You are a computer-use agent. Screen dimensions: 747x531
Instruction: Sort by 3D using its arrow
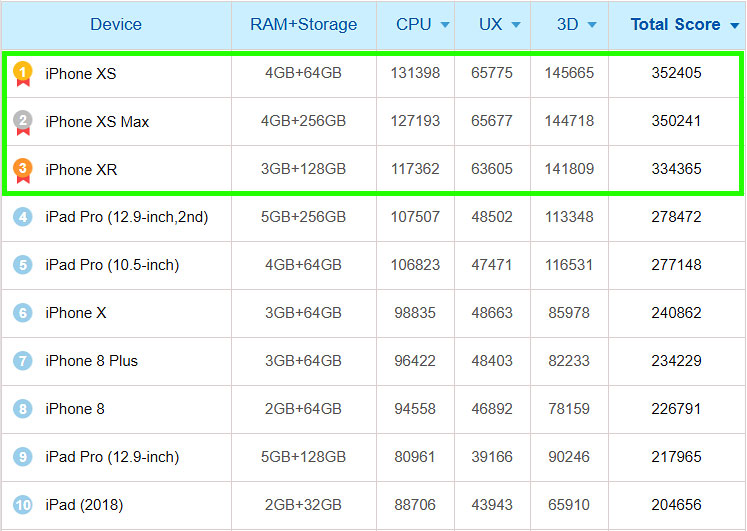tap(592, 25)
